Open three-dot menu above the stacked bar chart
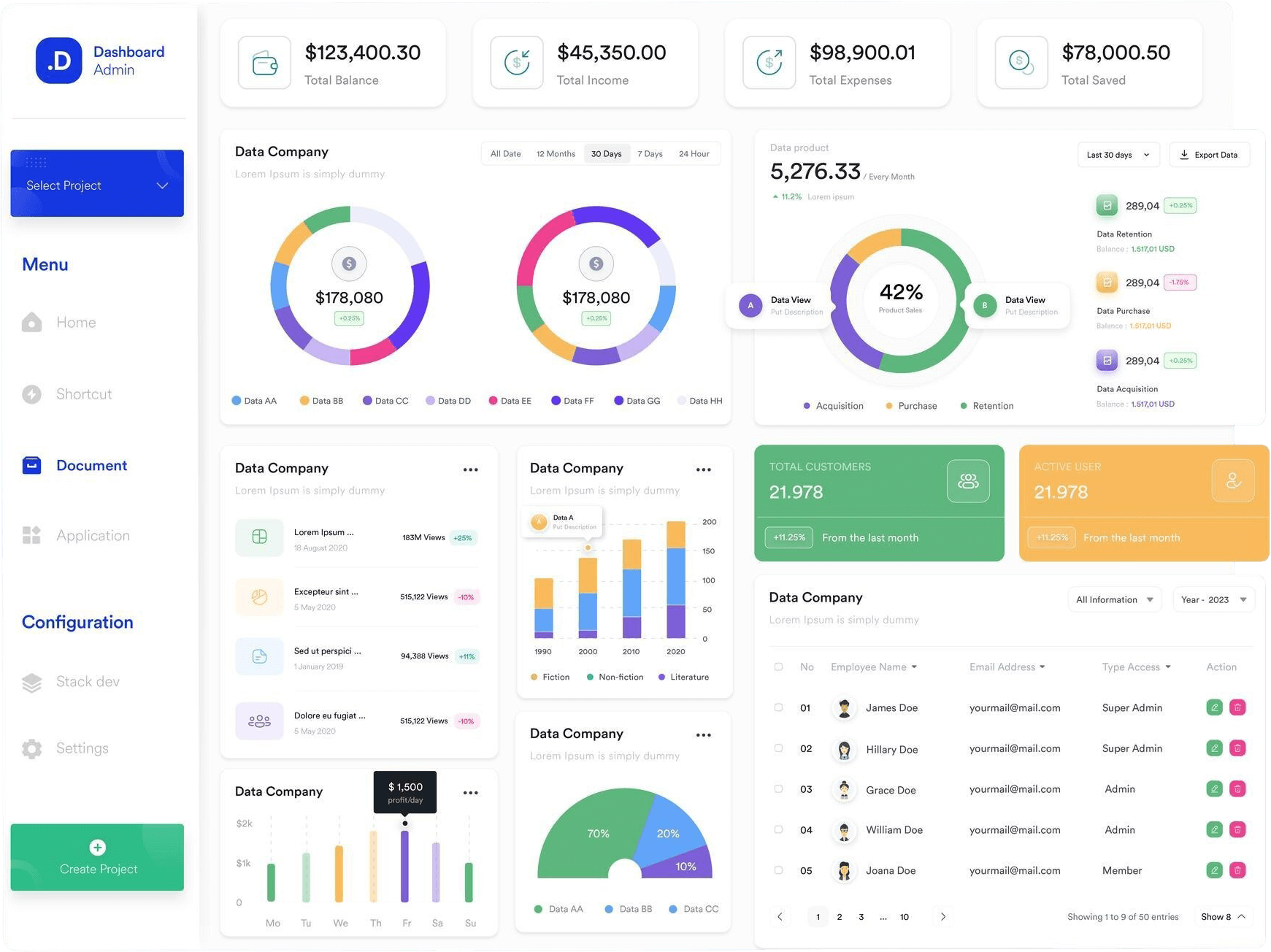 coord(703,470)
